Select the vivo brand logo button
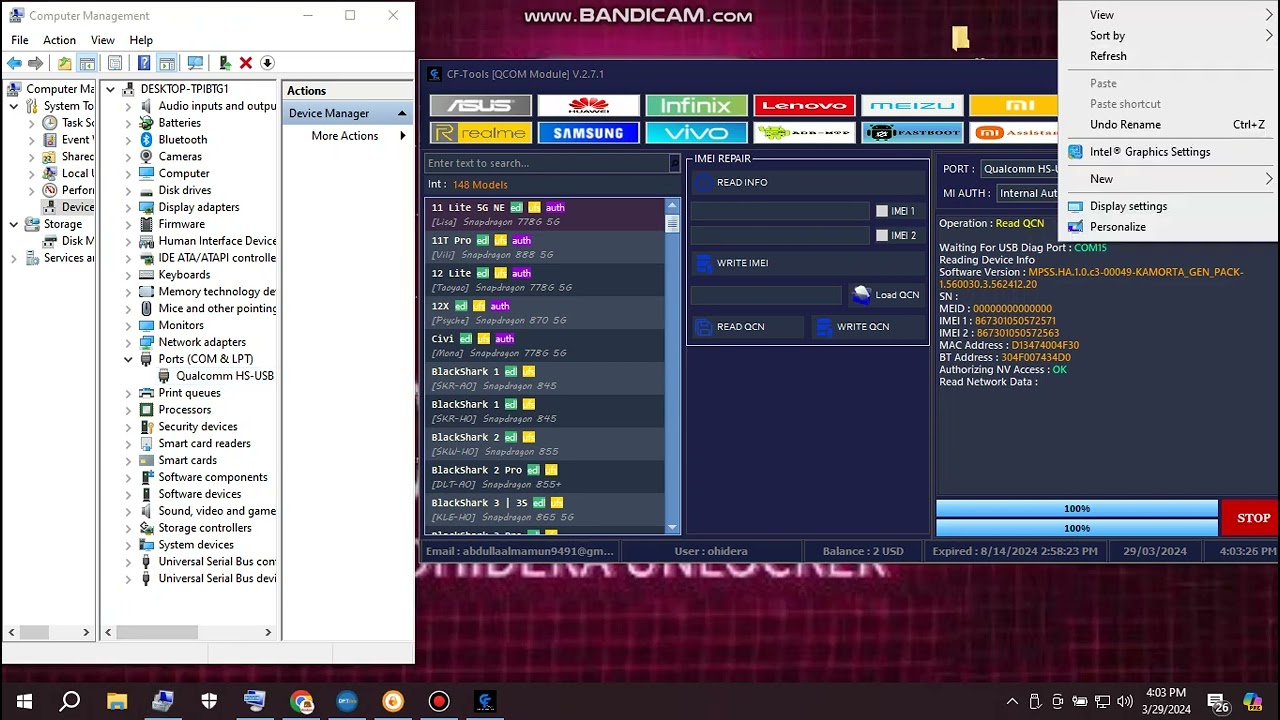Image resolution: width=1280 pixels, height=720 pixels. 696,133
